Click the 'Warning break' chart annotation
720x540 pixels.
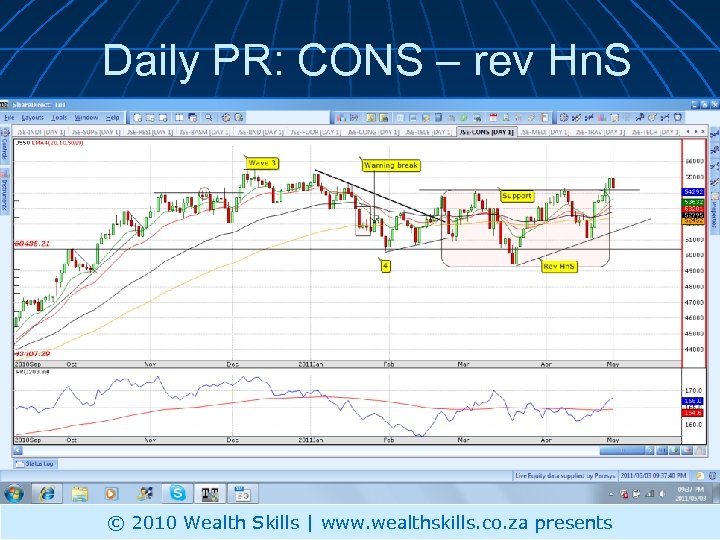[390, 165]
